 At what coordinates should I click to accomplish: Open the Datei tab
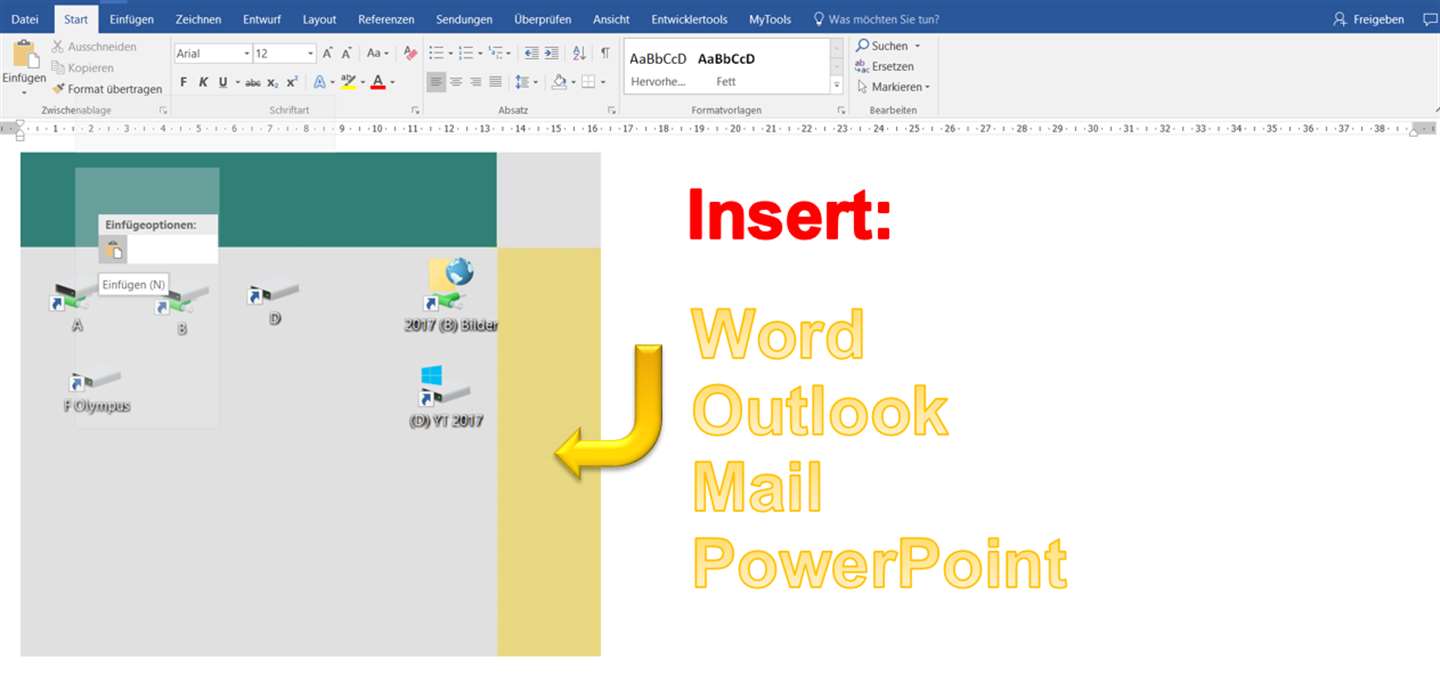coord(25,19)
